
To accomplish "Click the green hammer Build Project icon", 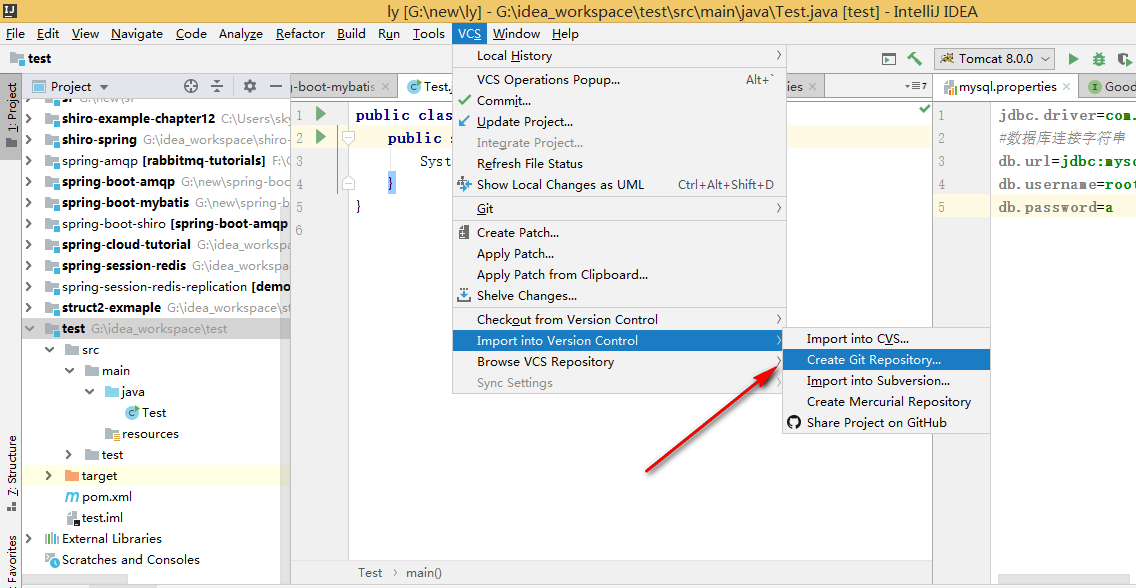I will [914, 59].
